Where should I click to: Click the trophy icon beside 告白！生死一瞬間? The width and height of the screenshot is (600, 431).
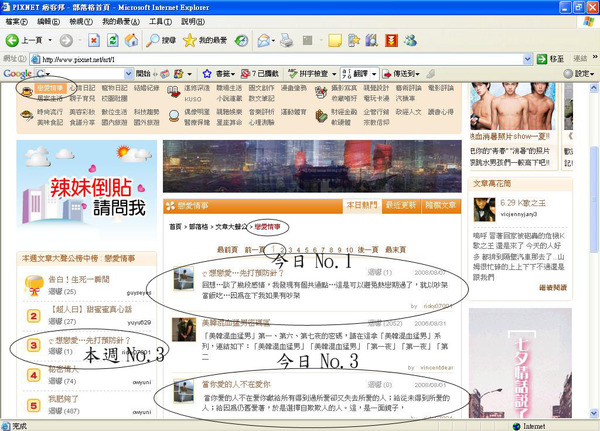pos(34,286)
